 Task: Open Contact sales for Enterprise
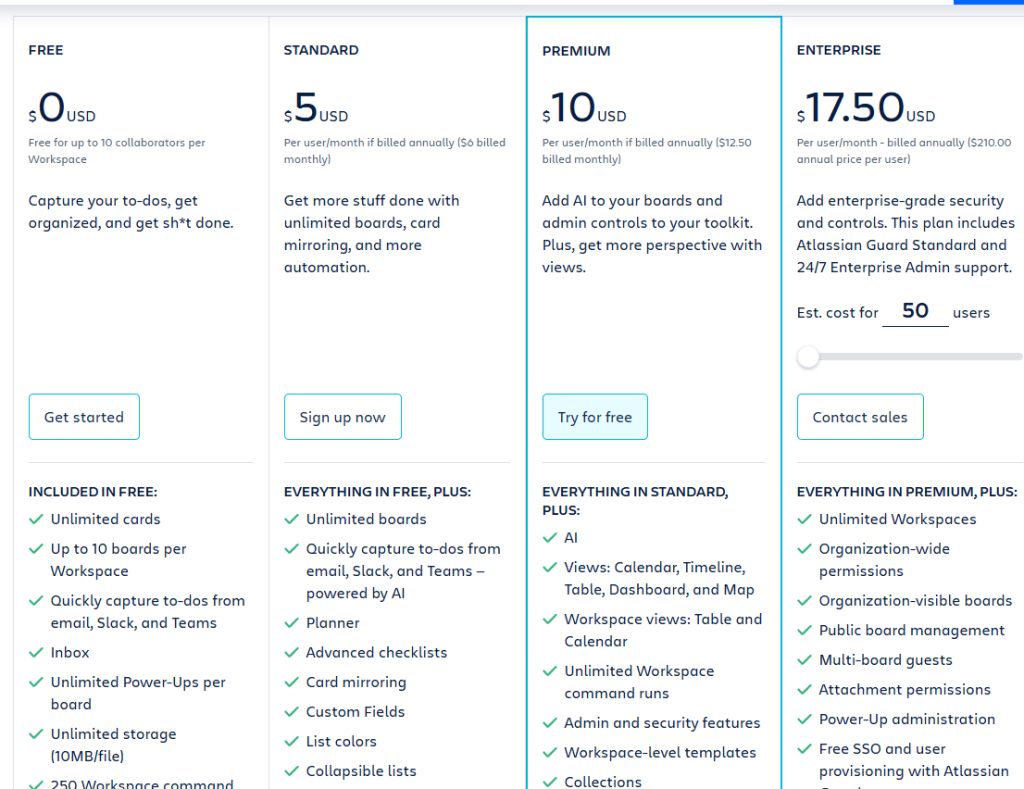pos(860,417)
